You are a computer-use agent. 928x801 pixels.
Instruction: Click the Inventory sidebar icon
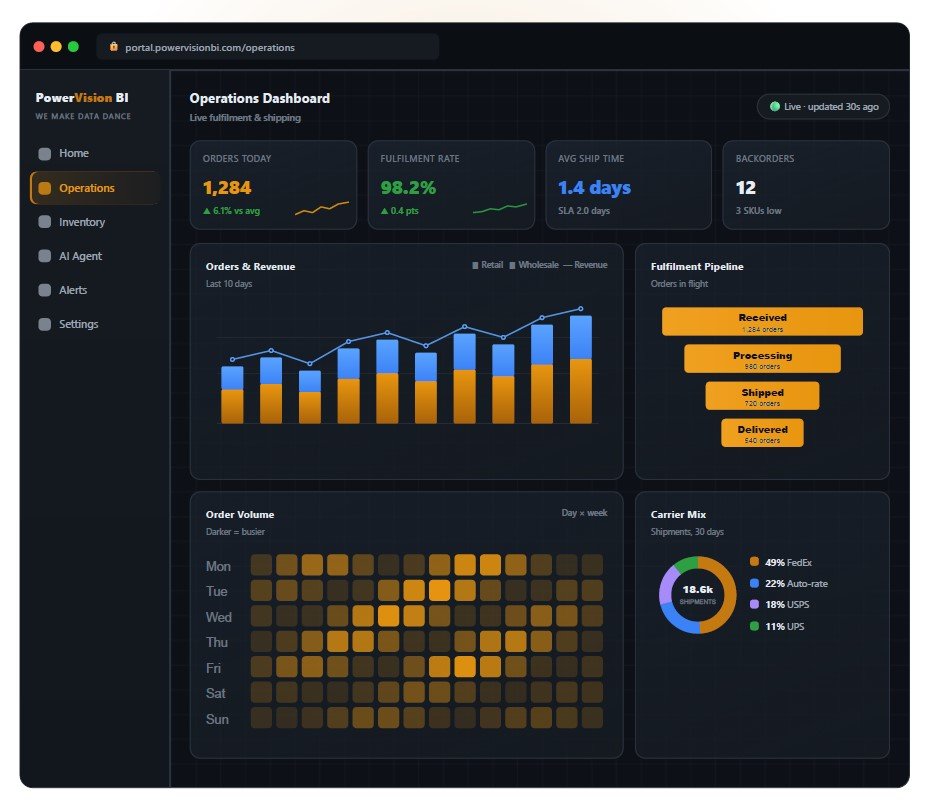[x=44, y=222]
